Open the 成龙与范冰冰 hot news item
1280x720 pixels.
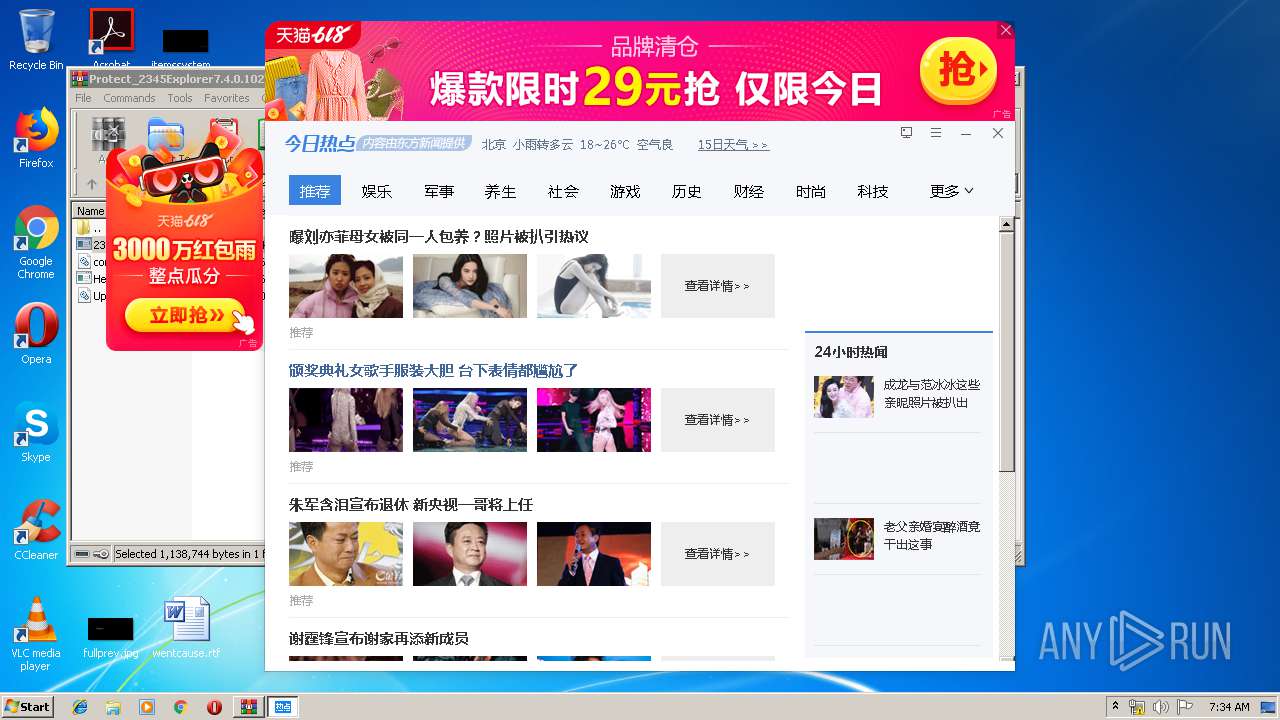point(897,396)
